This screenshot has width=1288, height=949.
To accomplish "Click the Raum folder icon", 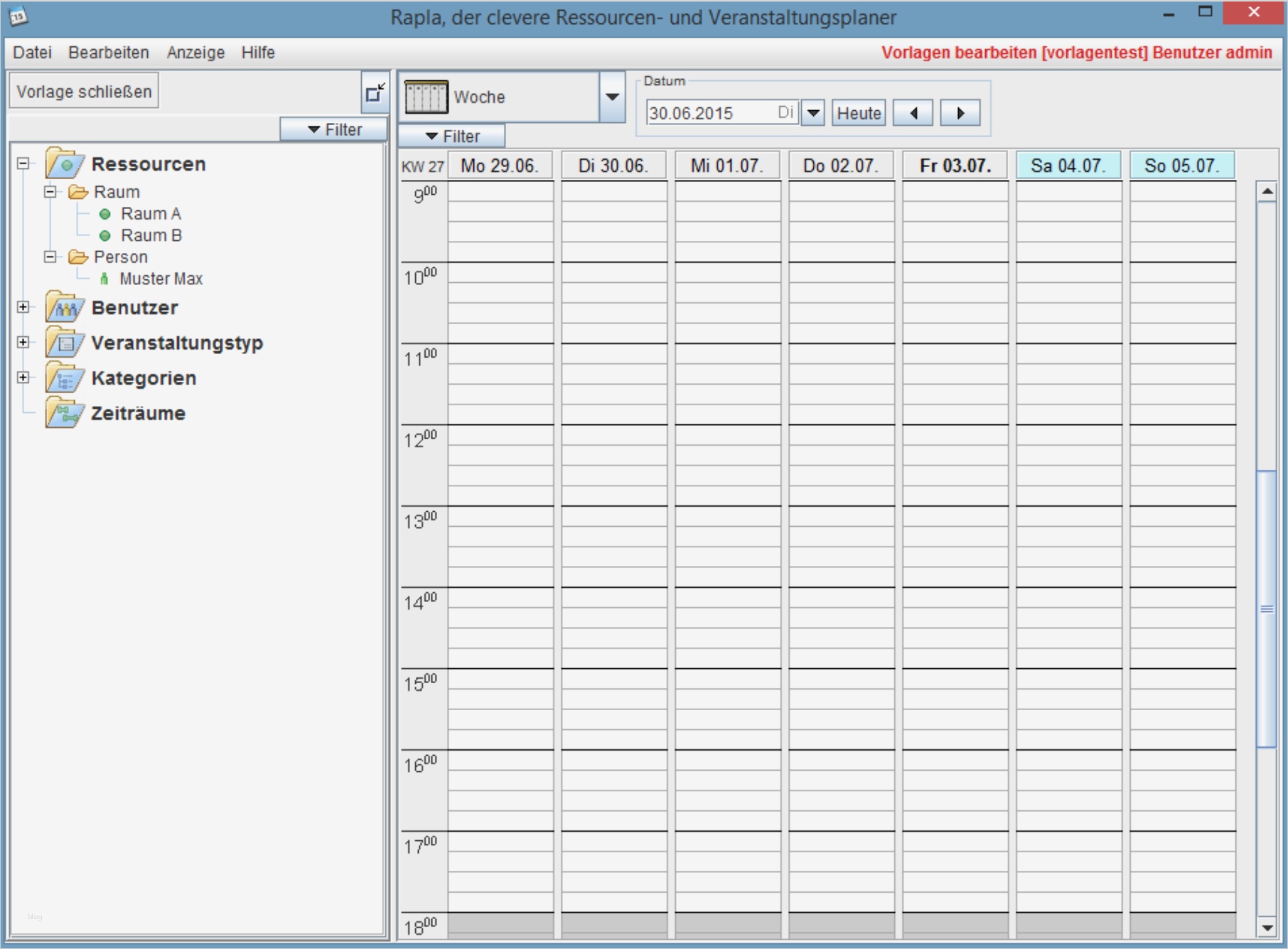I will 78,192.
